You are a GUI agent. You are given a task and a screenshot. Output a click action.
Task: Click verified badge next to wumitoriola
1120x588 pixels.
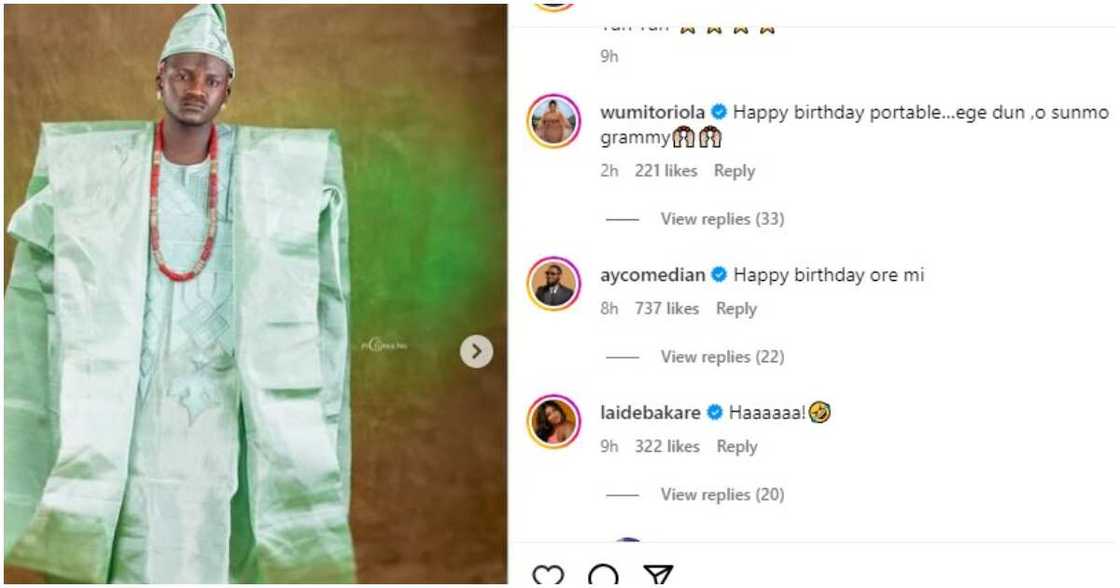point(718,111)
